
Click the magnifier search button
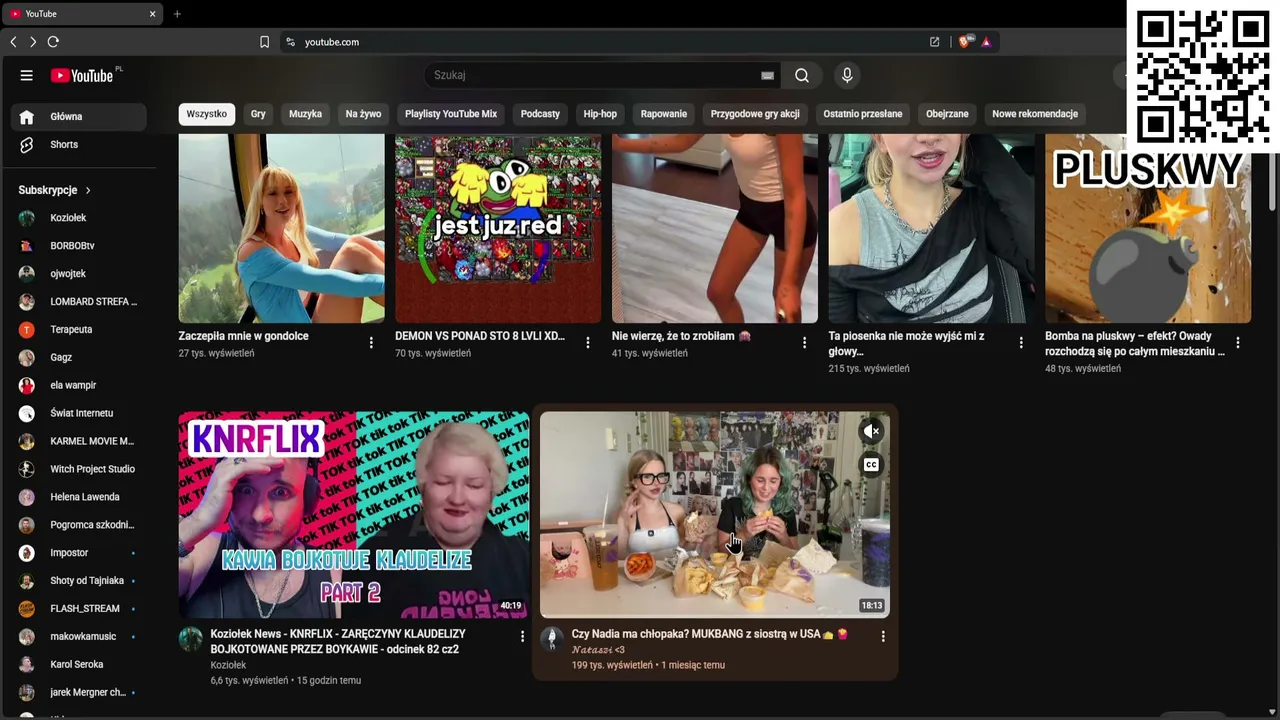[802, 75]
